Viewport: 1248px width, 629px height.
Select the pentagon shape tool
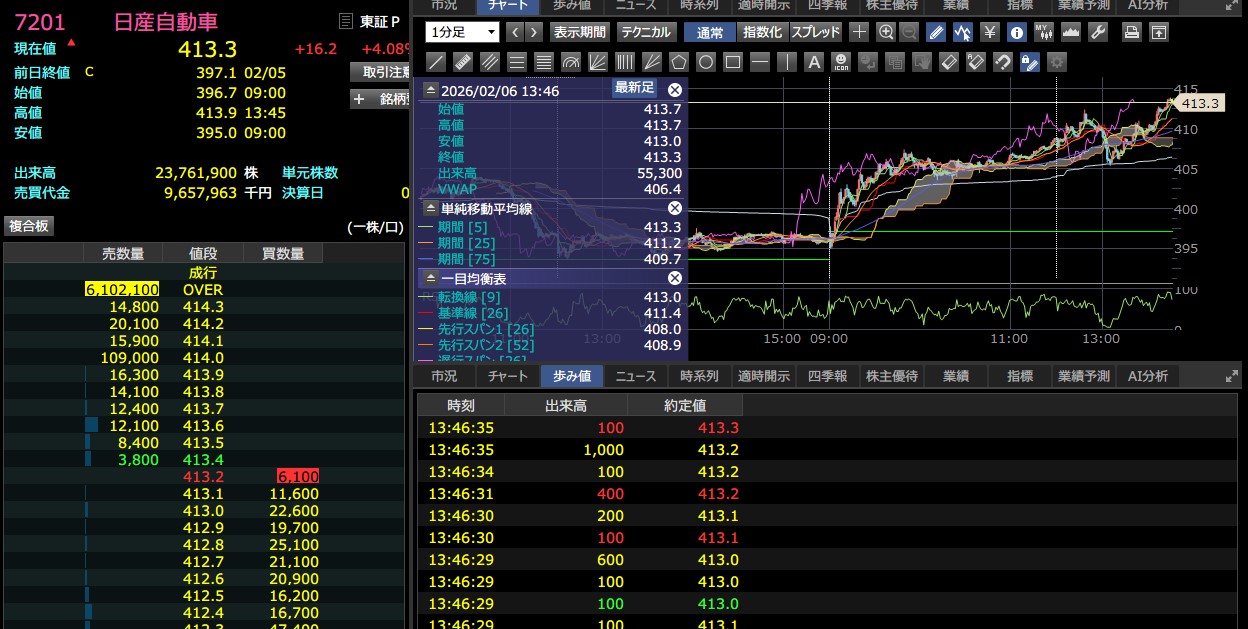pyautogui.click(x=679, y=62)
